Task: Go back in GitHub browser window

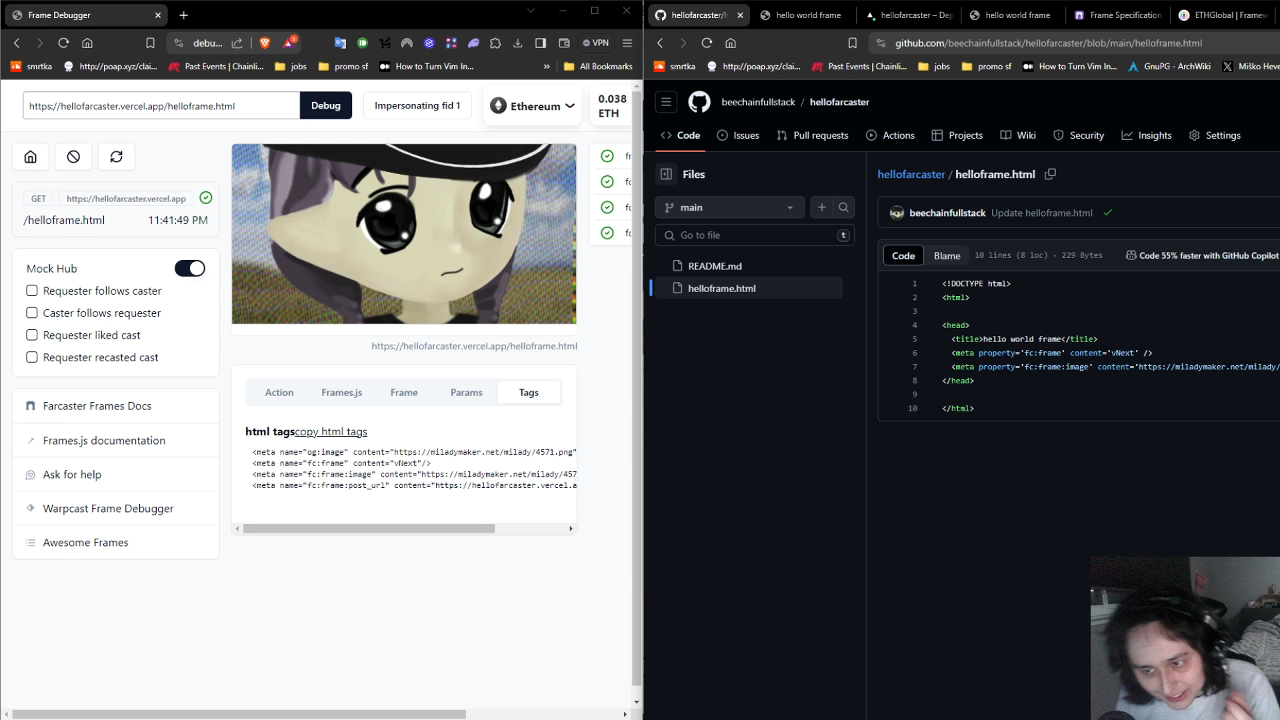Action: coord(660,43)
